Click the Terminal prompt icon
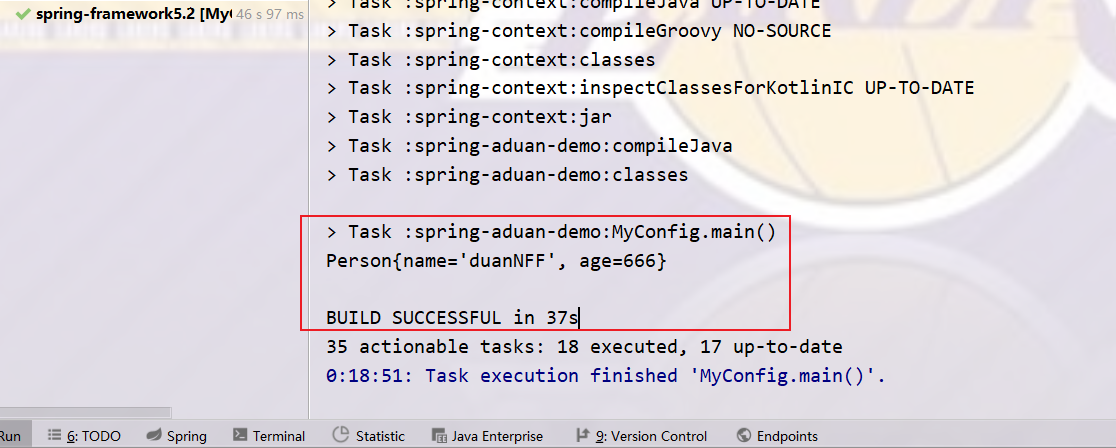The height and width of the screenshot is (448, 1116). click(241, 435)
